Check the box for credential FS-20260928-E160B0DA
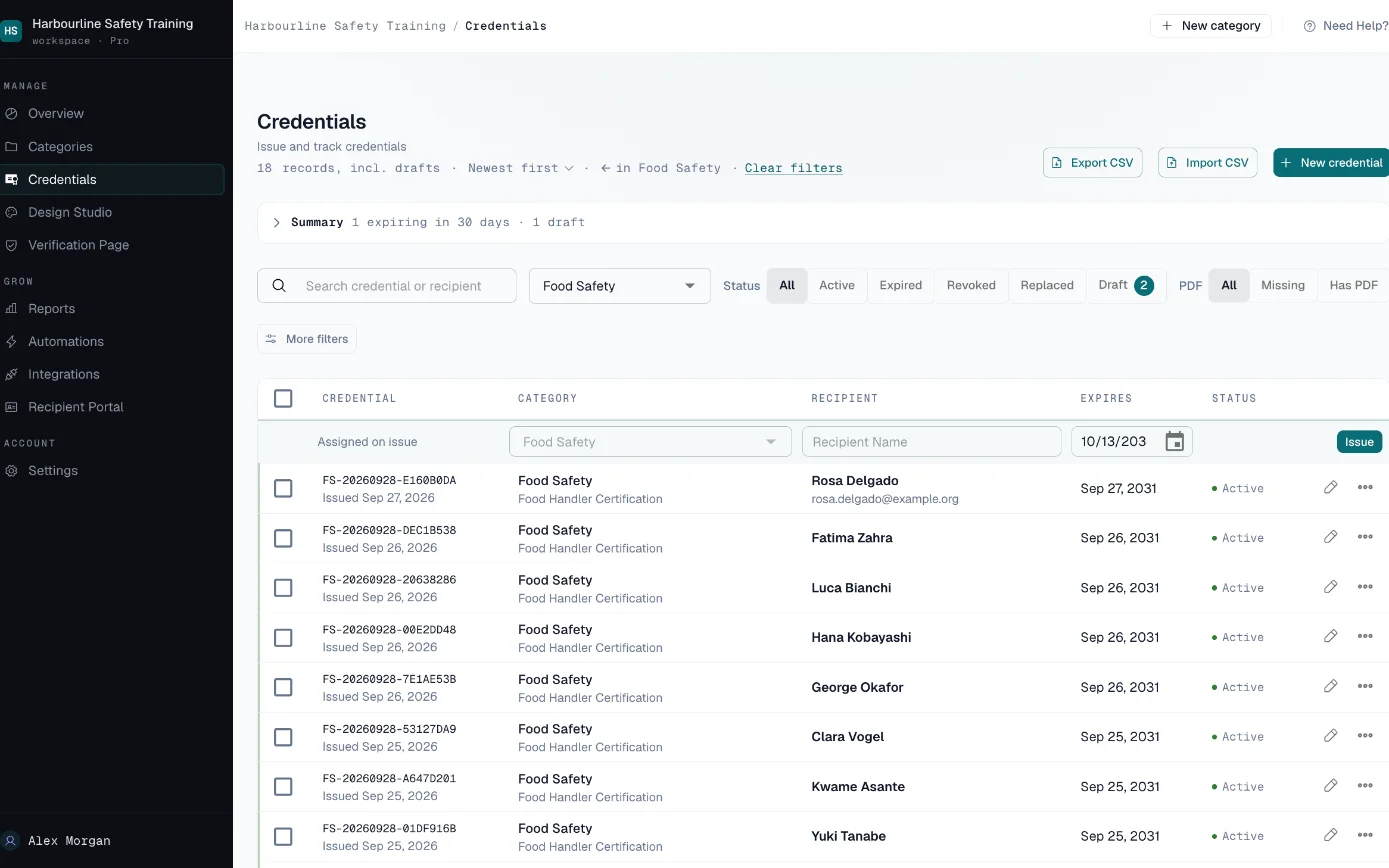This screenshot has height=868, width=1389. coord(283,488)
